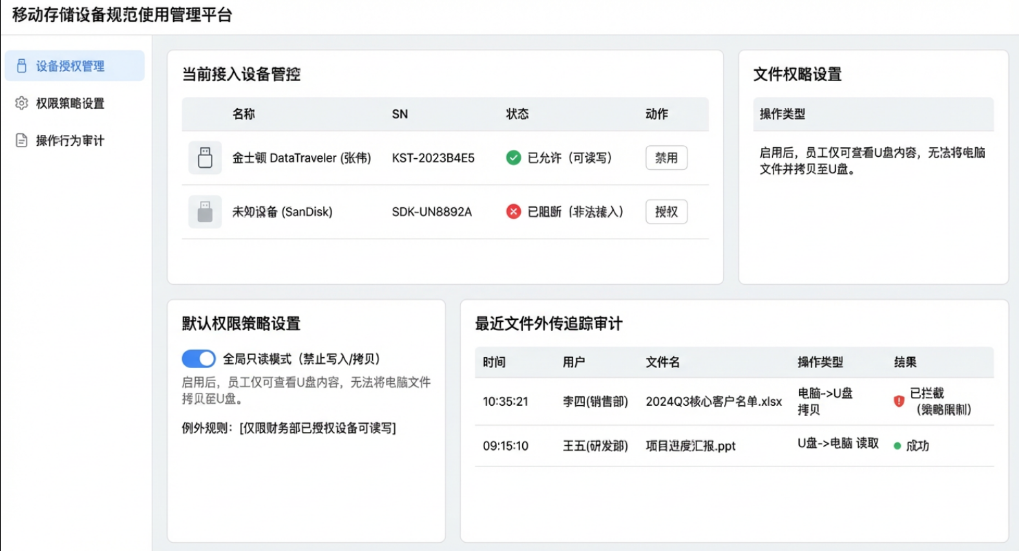Click the 默认权限策略设置 heading
Screen dimensions: 1019x551
241,324
